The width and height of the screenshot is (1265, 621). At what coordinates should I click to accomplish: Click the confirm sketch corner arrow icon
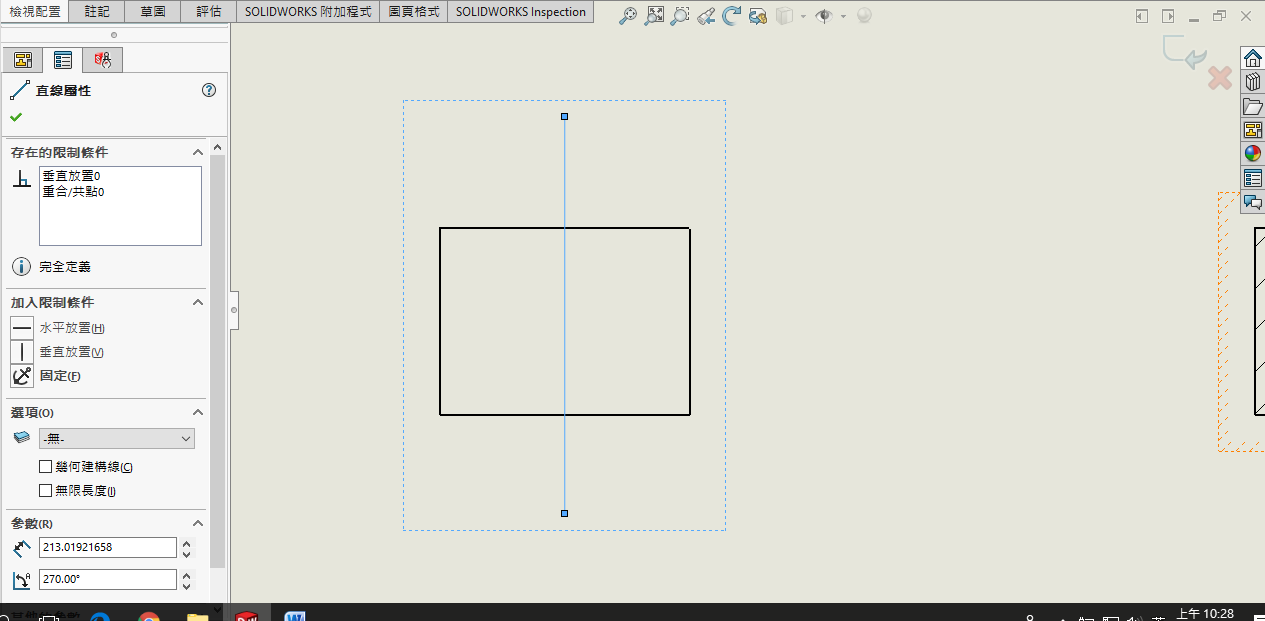point(1186,53)
